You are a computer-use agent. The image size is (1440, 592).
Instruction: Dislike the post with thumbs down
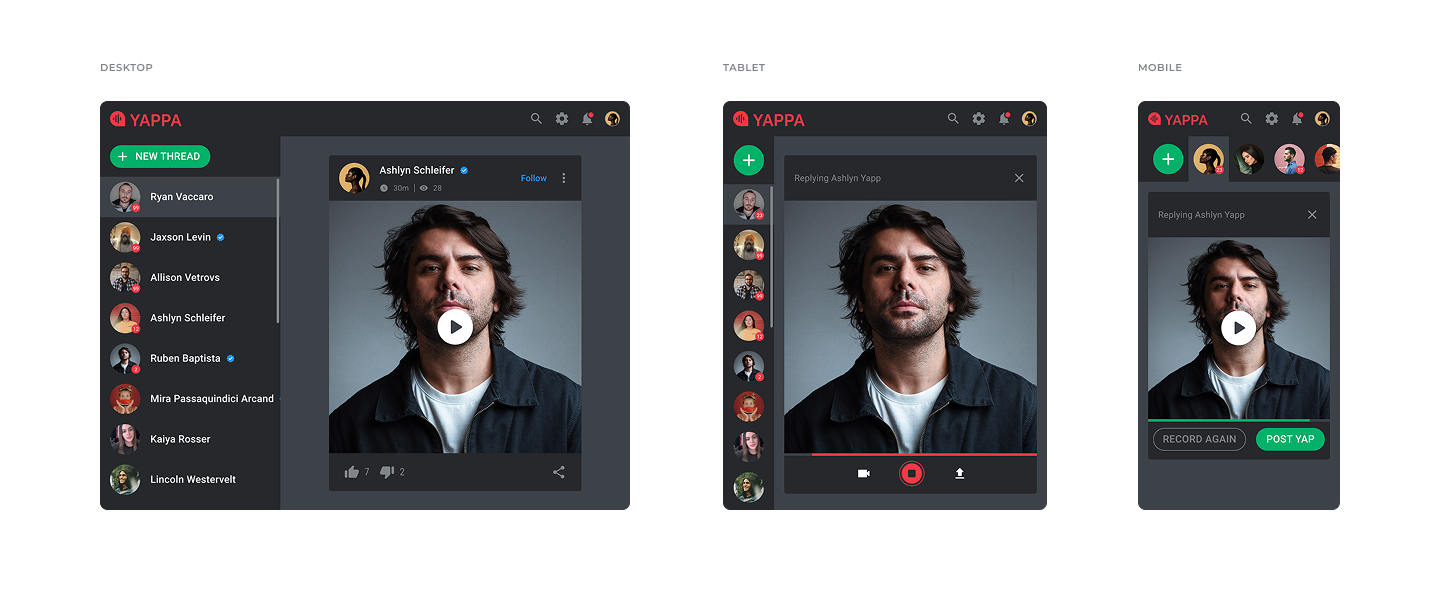click(387, 472)
